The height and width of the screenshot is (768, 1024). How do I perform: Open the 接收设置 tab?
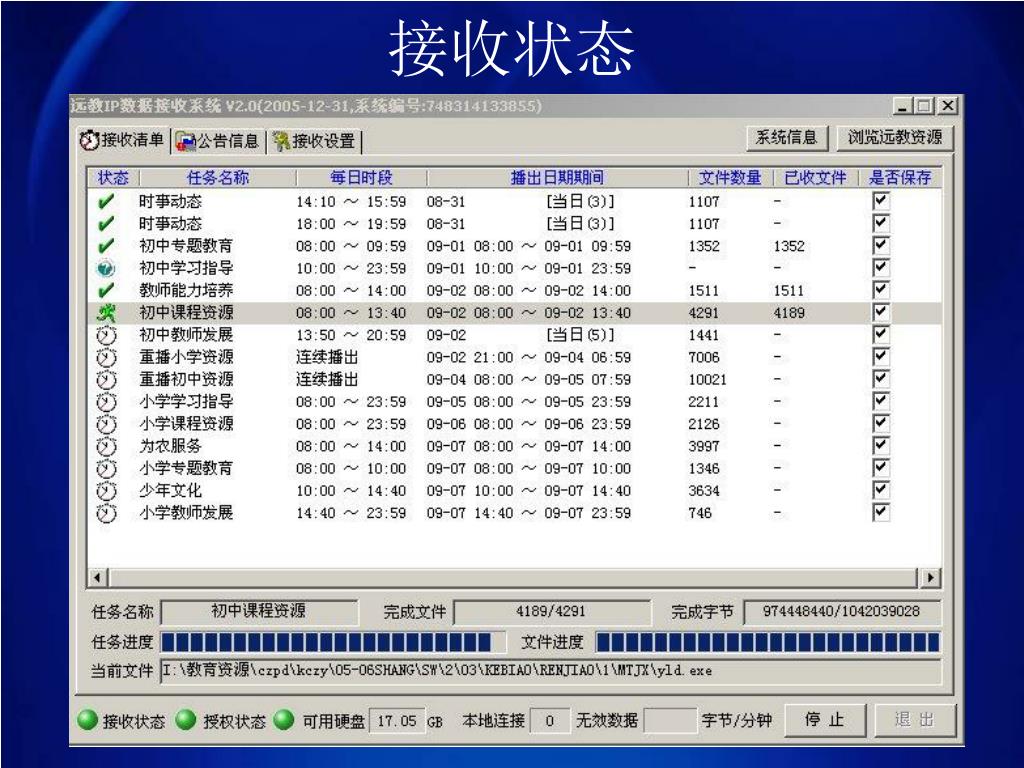coord(314,141)
